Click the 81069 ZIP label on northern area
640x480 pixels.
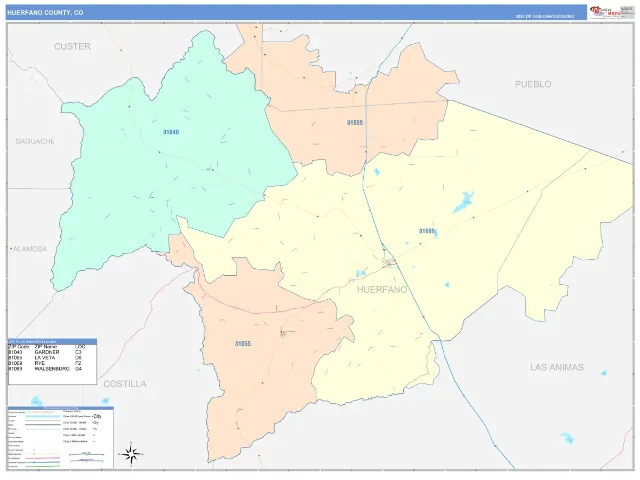355,122
